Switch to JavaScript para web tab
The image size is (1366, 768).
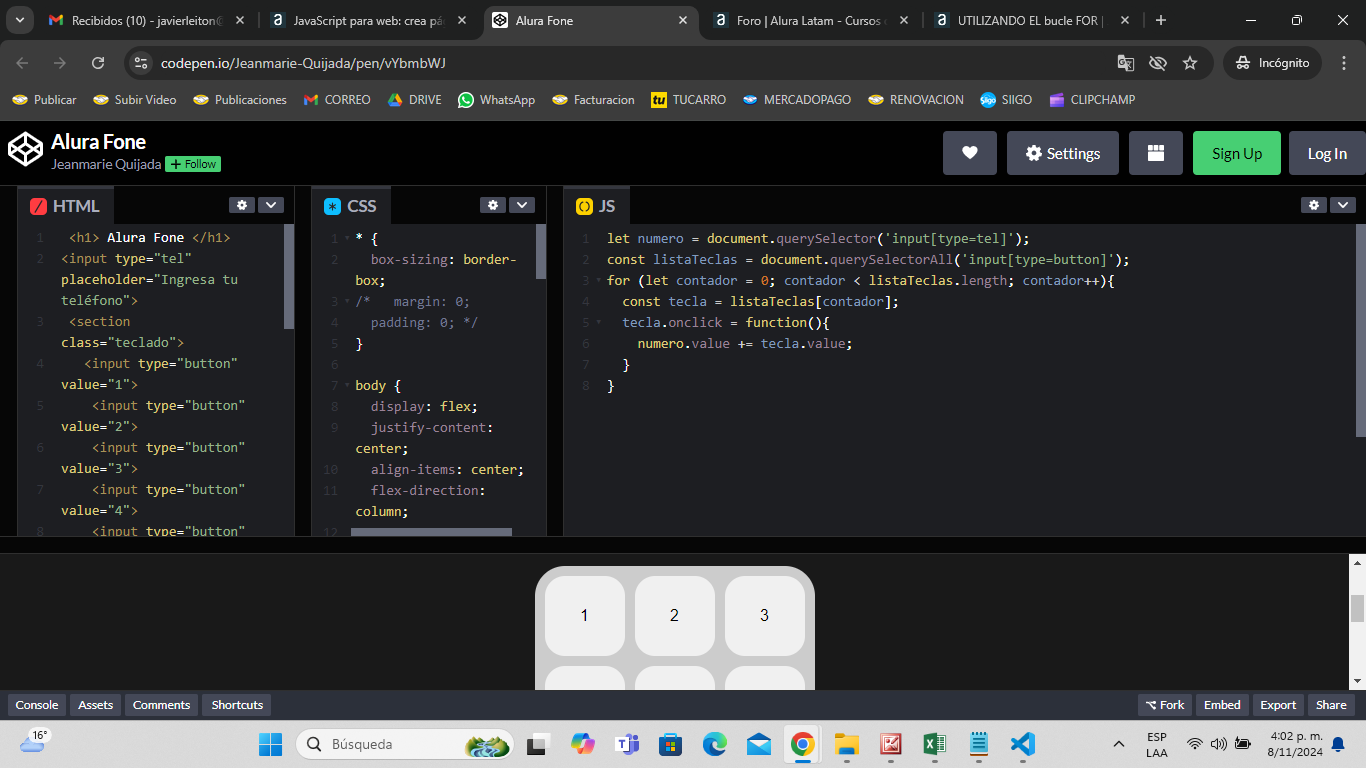(x=370, y=20)
